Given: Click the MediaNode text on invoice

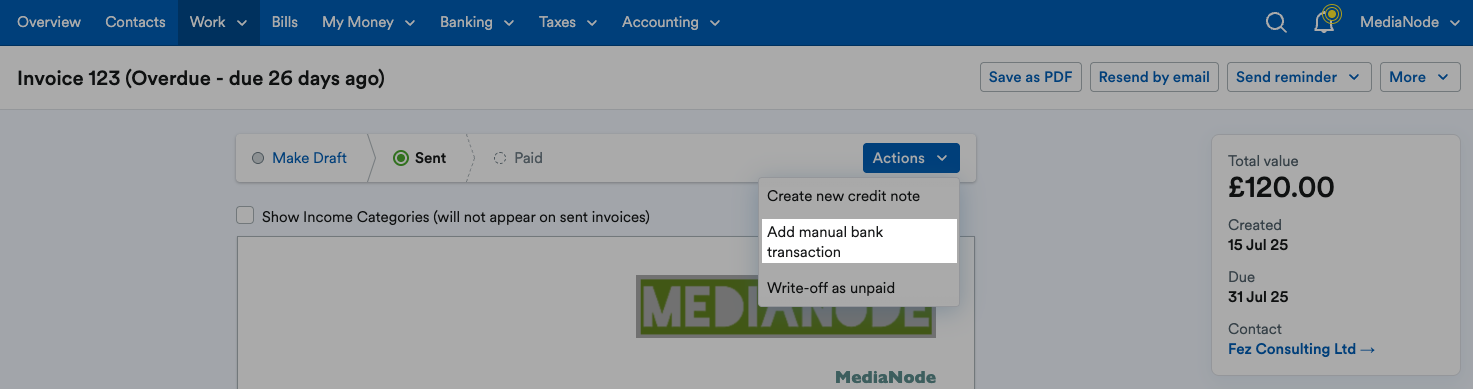Looking at the screenshot, I should (x=886, y=377).
